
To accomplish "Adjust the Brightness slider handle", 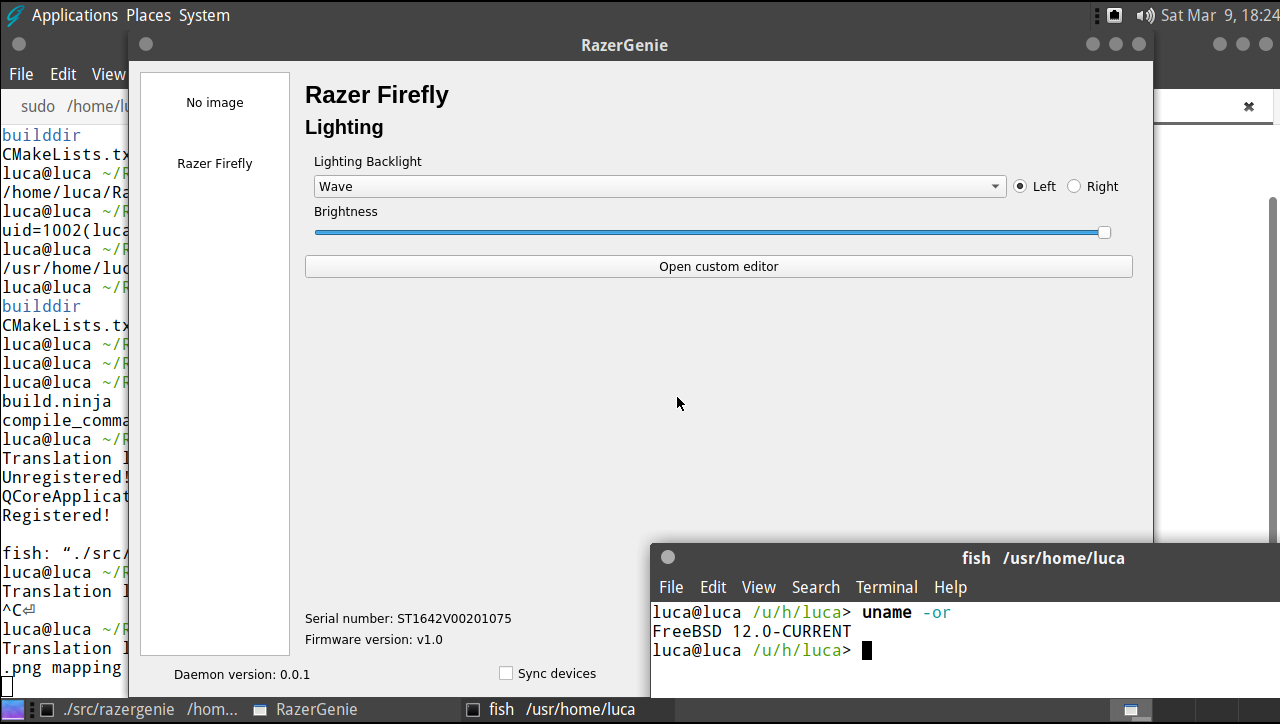I will (1103, 232).
